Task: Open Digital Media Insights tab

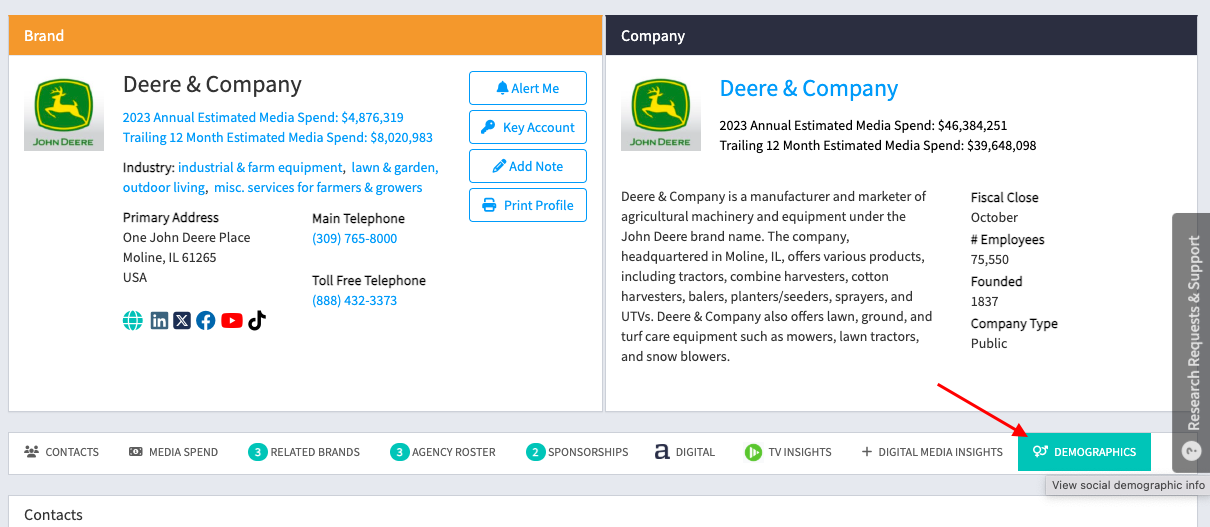Action: [932, 452]
